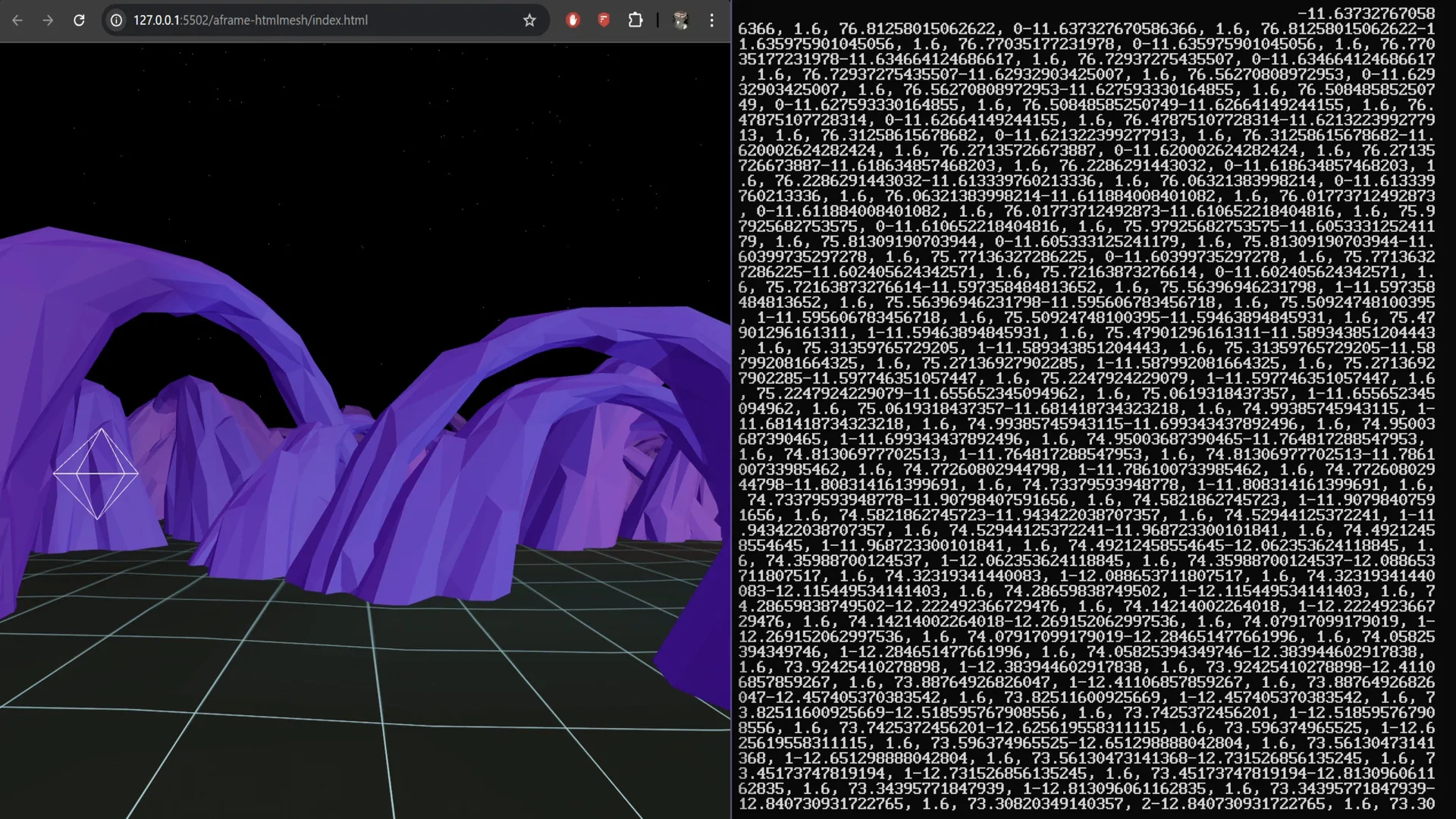Viewport: 1456px width, 819px height.
Task: Open the red shield extension icon
Action: [604, 20]
